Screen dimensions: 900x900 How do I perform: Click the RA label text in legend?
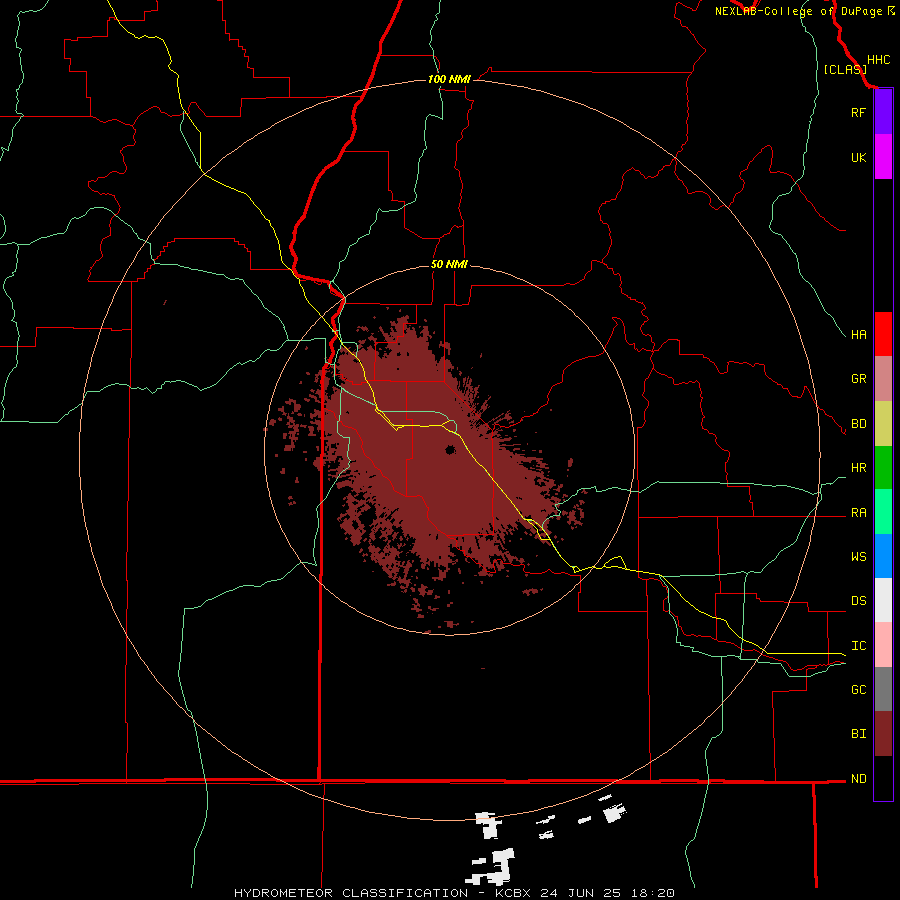click(x=859, y=512)
